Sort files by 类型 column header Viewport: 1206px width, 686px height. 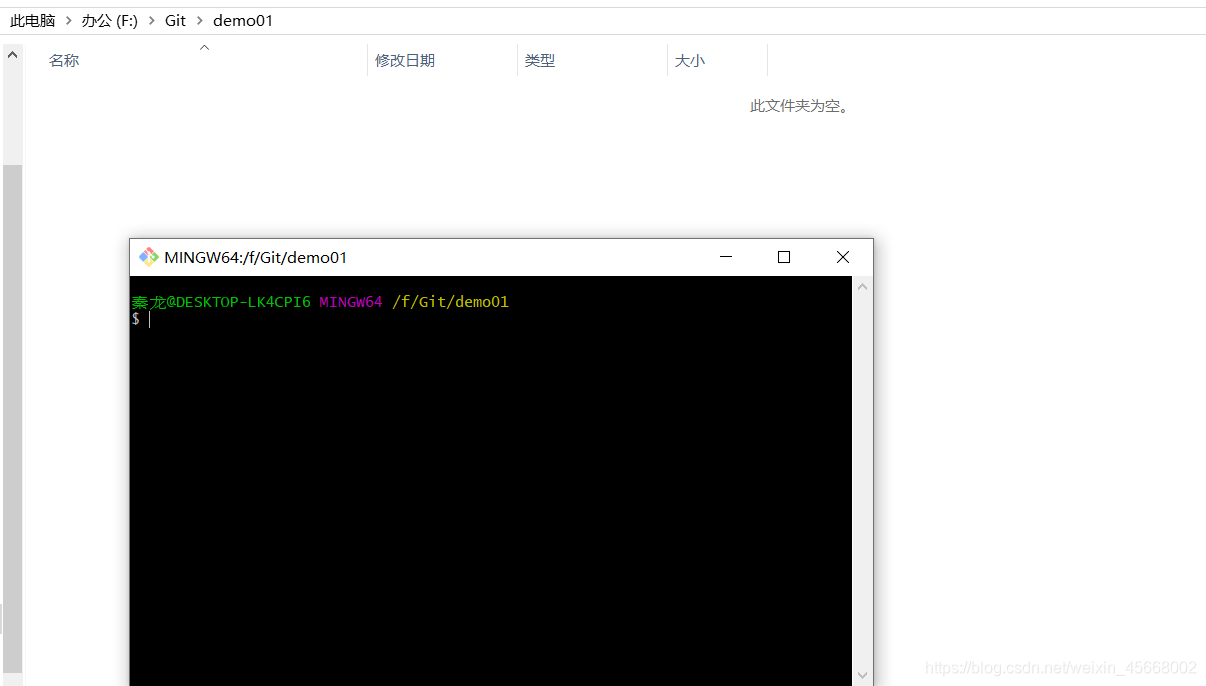coord(592,60)
